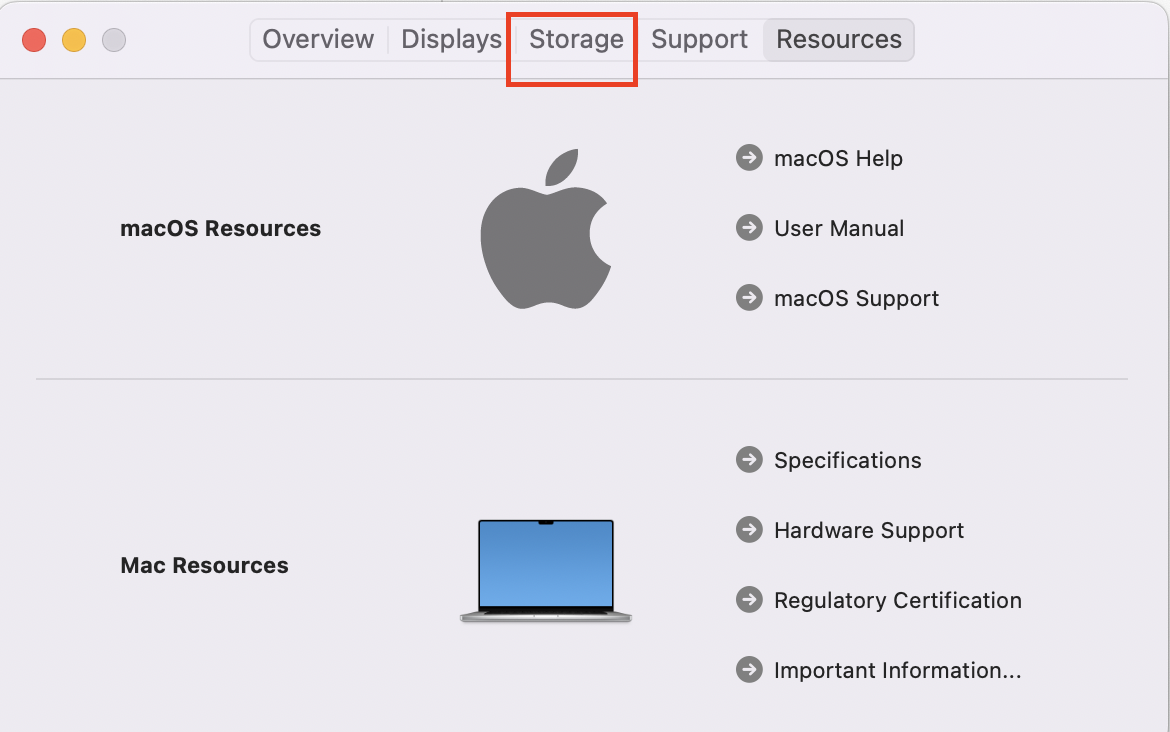Viewport: 1170px width, 732px height.
Task: Close the About This Mac window
Action: point(34,40)
